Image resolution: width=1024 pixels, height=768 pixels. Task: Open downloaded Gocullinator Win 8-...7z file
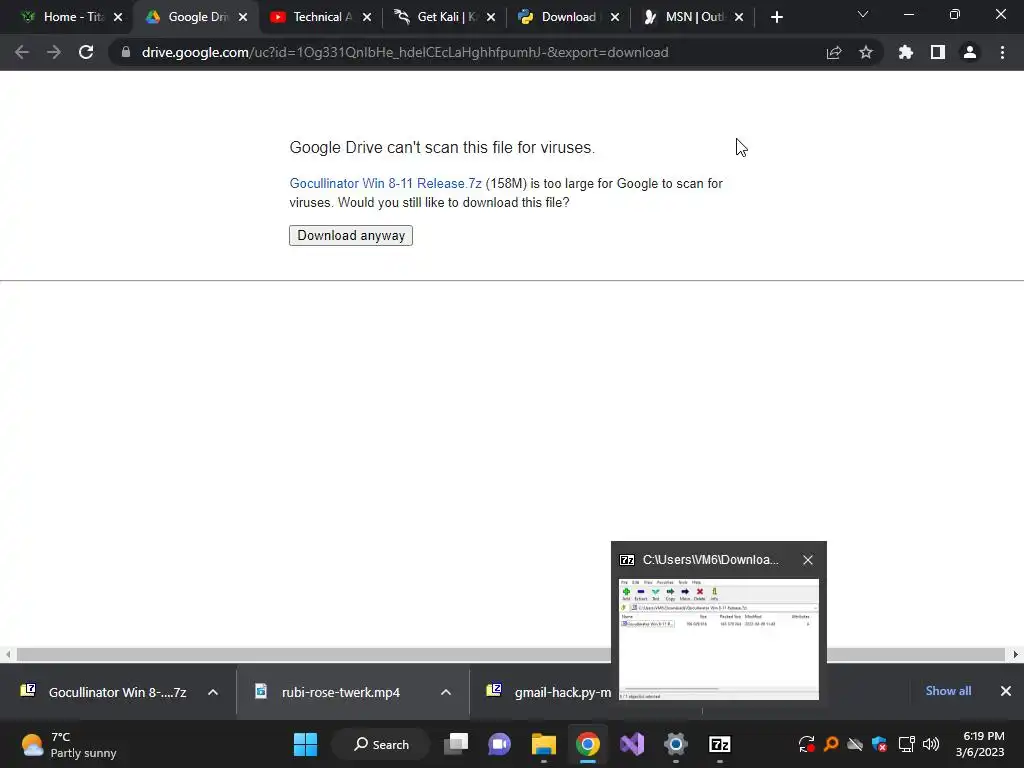[104, 692]
